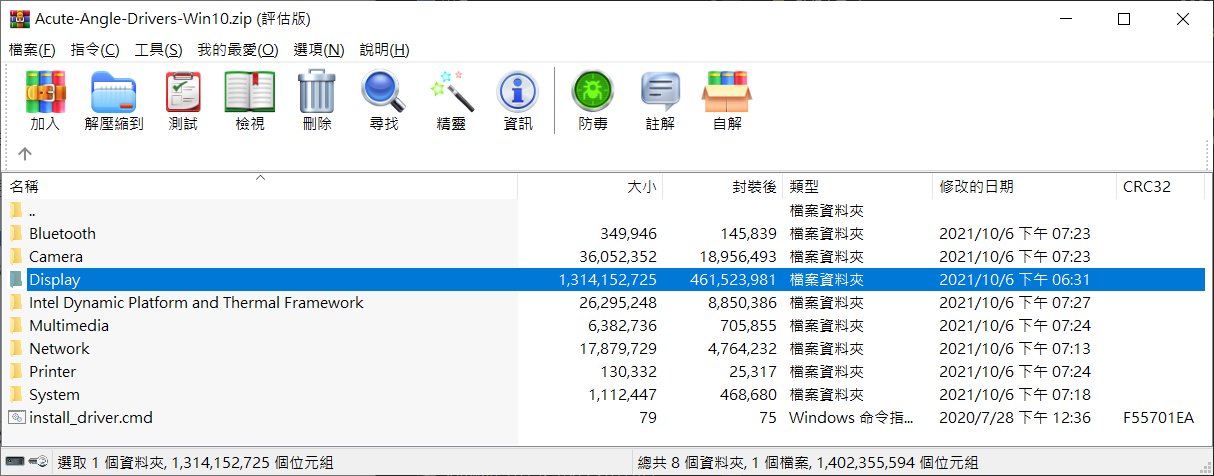
Task: Click the 解壓縮到 (Extract To) icon
Action: [114, 100]
